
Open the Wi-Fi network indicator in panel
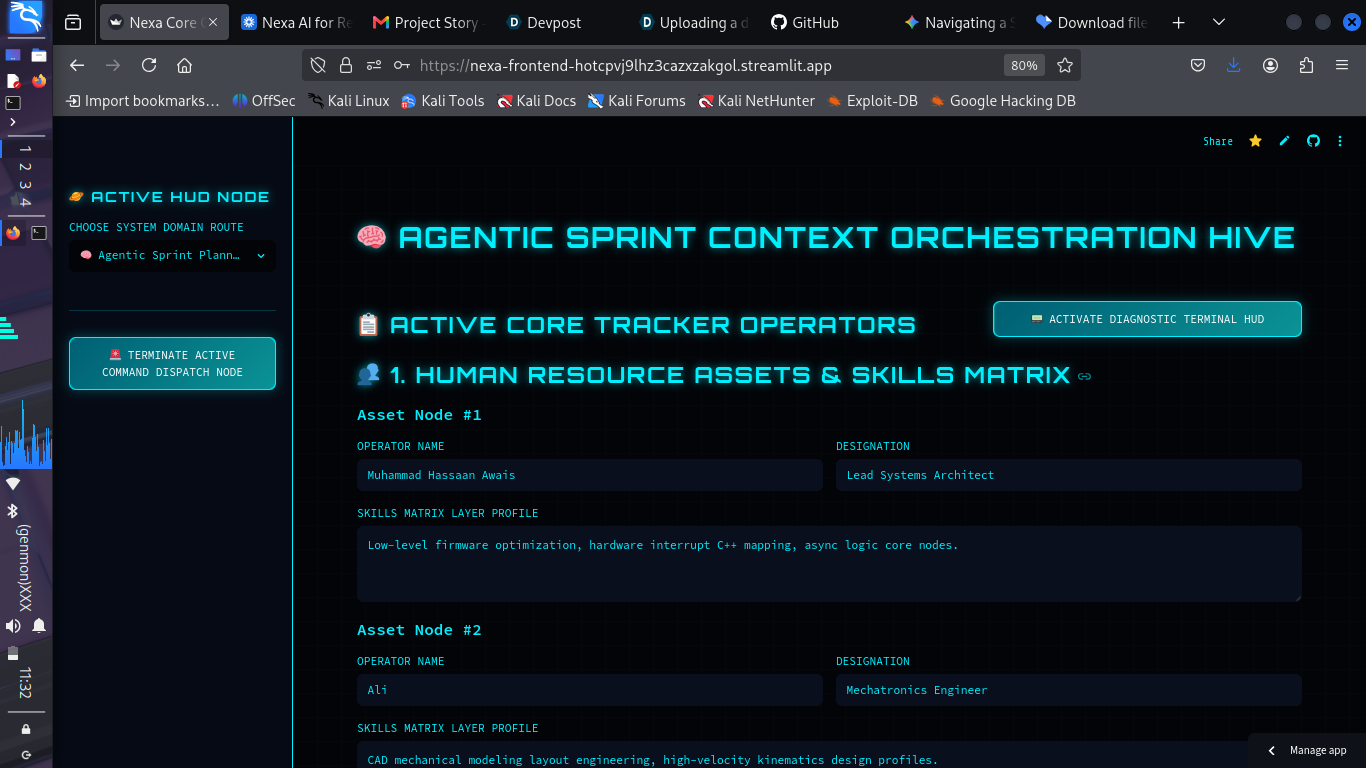click(x=13, y=484)
